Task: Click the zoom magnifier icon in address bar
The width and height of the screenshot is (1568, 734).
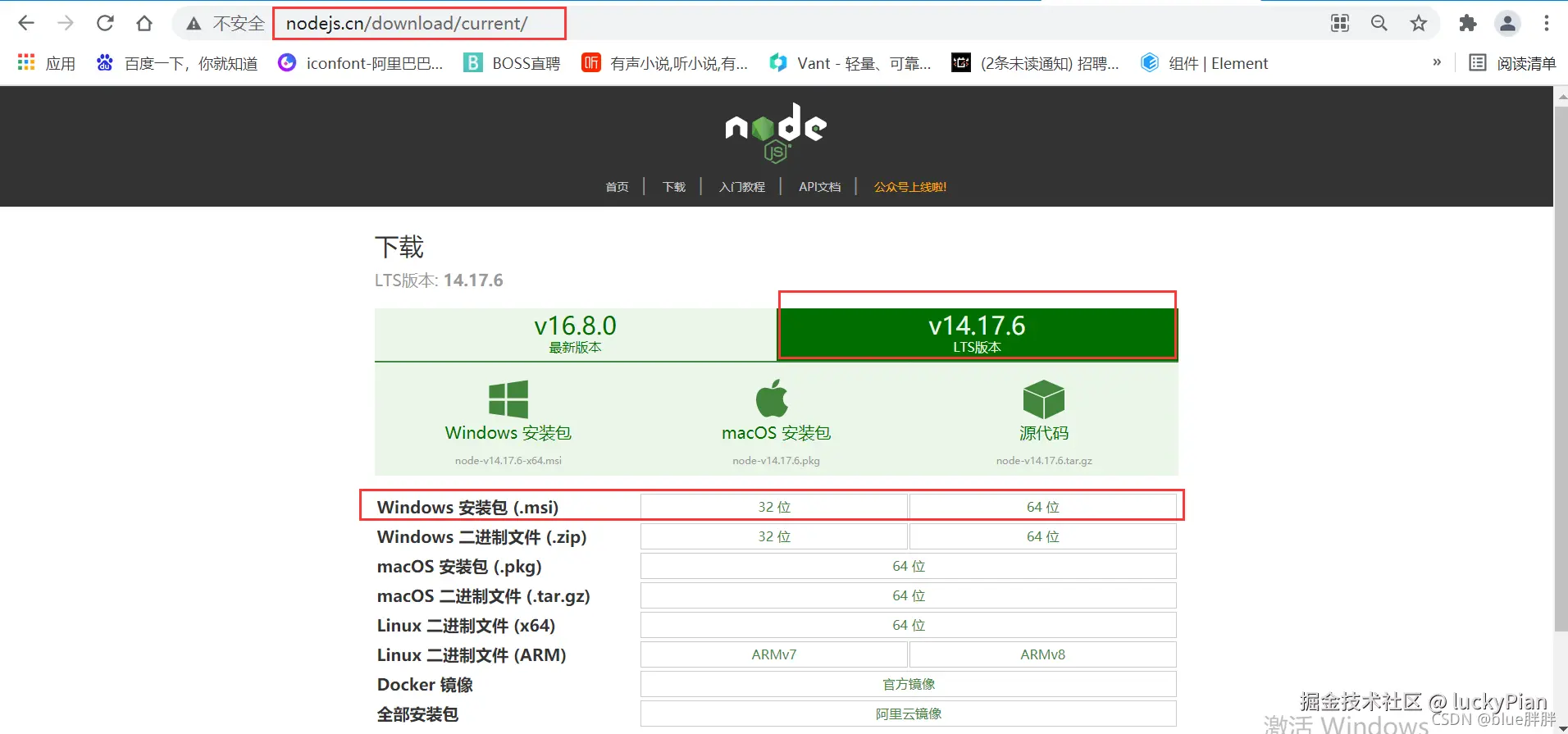Action: pyautogui.click(x=1379, y=23)
